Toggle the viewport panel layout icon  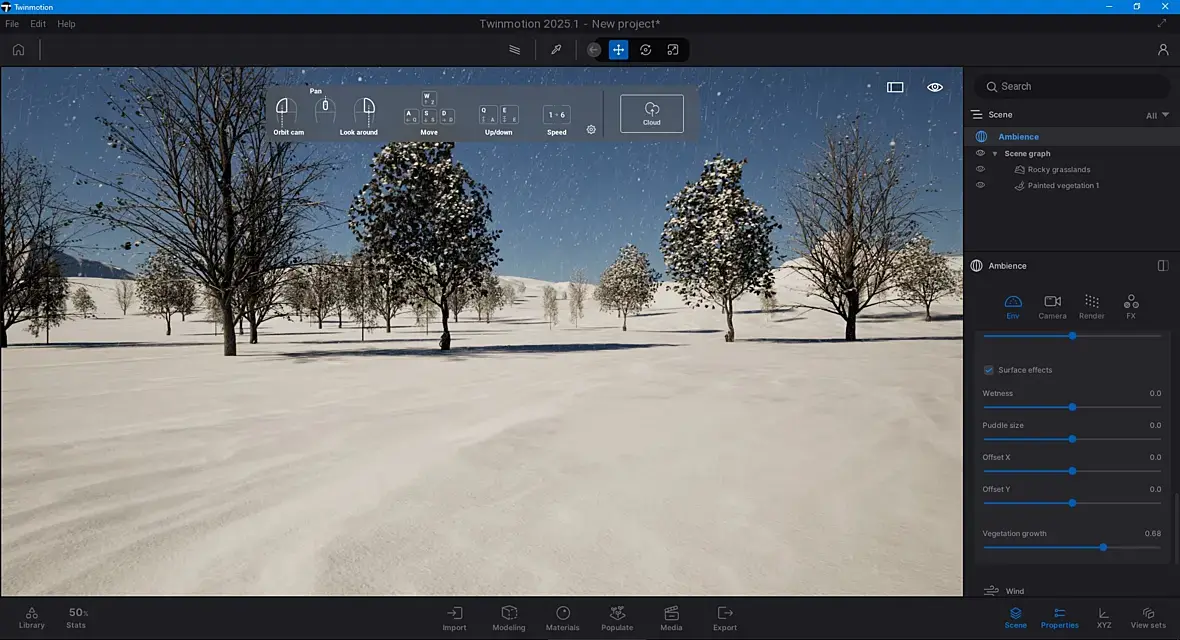click(x=895, y=87)
